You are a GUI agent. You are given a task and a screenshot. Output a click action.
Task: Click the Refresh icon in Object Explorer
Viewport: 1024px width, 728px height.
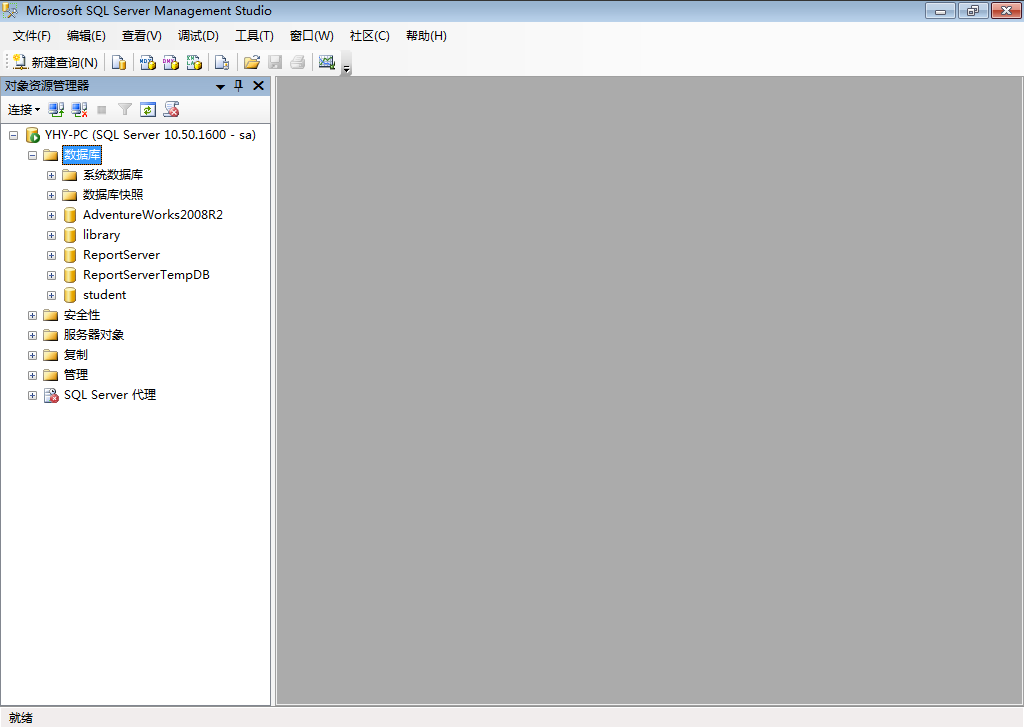(x=148, y=110)
